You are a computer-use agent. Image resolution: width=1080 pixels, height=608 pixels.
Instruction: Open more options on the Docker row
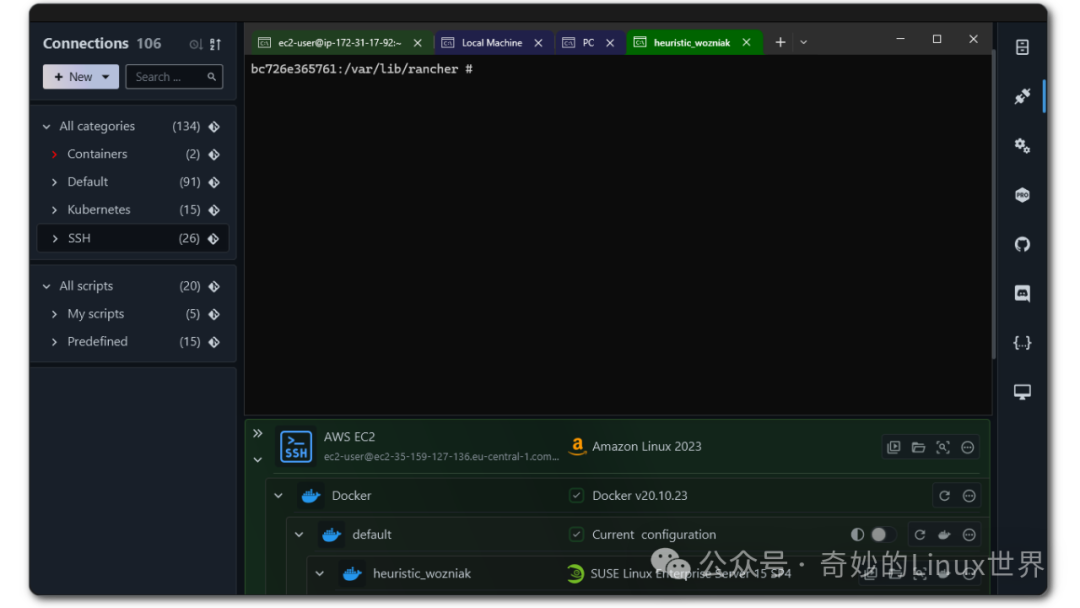pyautogui.click(x=969, y=496)
